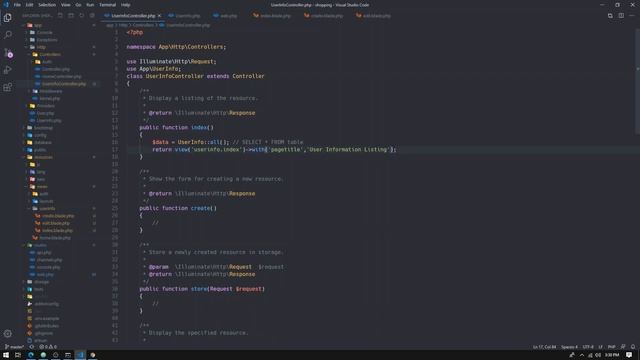
Task: Click Ln 17, Col 84 cursor position
Action: click(544, 347)
